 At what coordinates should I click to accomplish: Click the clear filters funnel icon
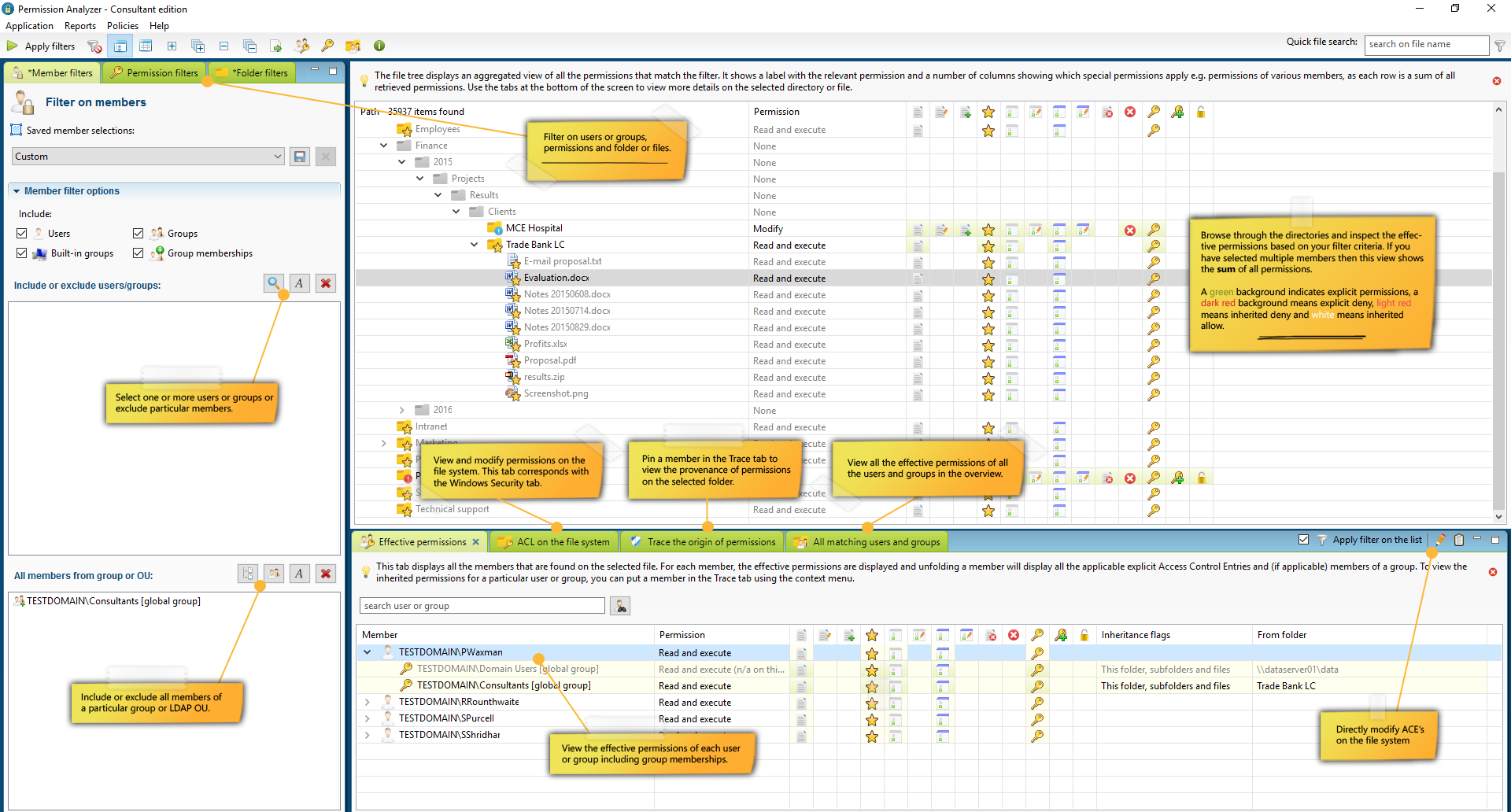coord(94,46)
